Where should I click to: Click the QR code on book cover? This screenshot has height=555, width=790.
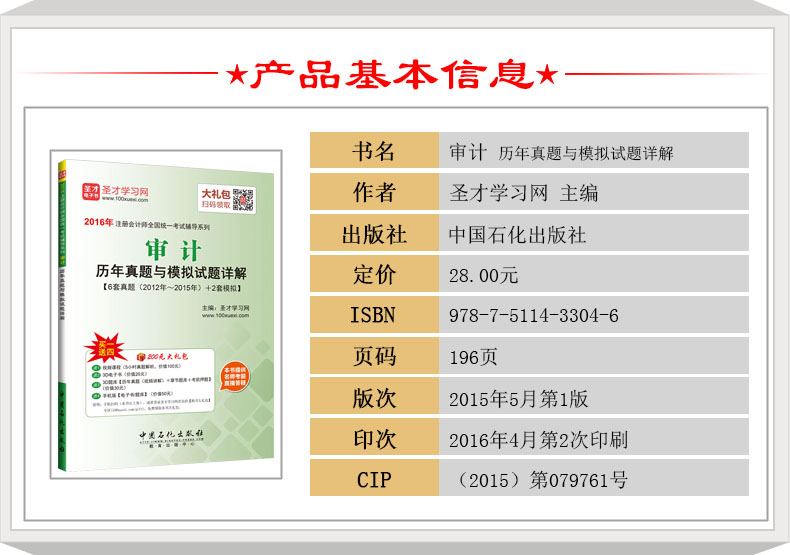[x=243, y=199]
